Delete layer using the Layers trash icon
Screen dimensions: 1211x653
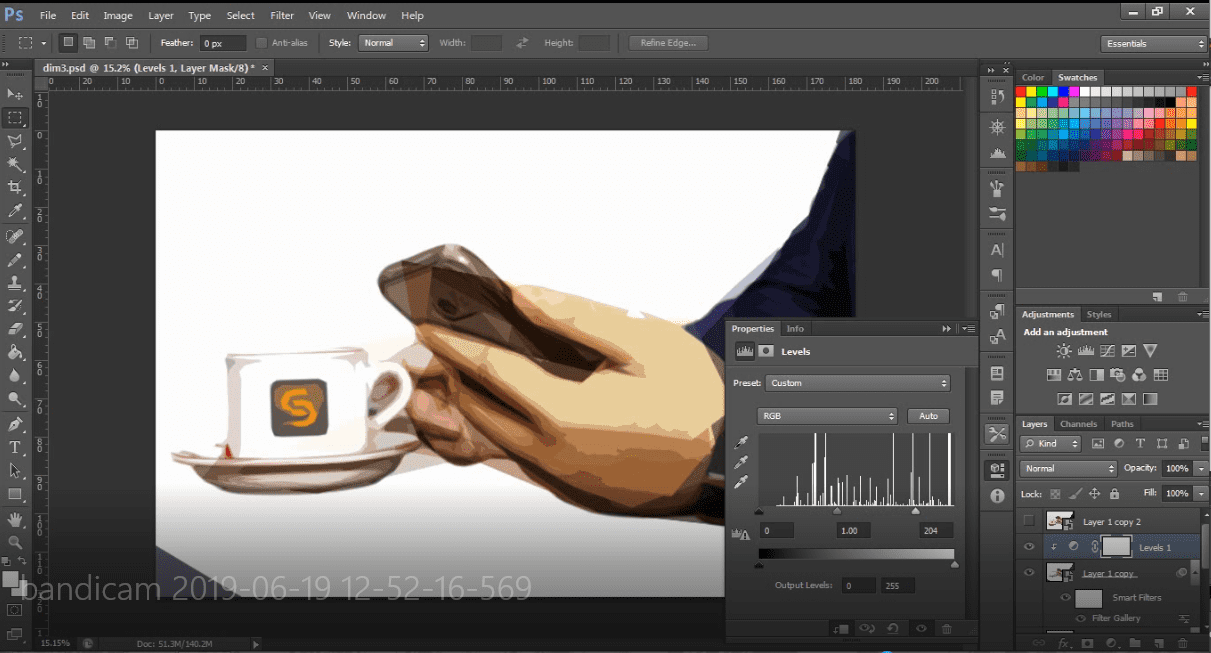(x=1183, y=643)
